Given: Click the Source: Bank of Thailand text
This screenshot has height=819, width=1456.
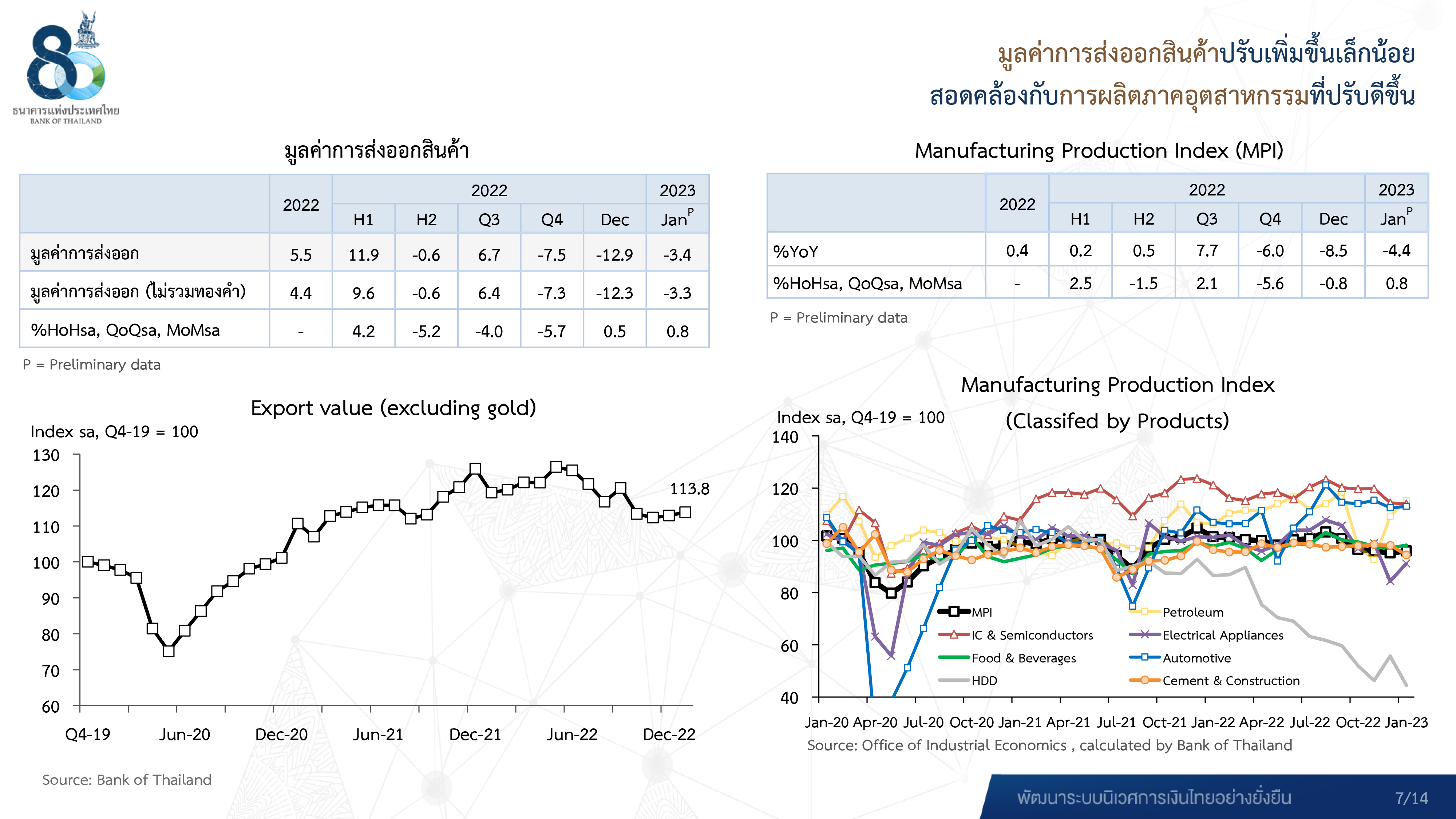Looking at the screenshot, I should click(x=127, y=779).
